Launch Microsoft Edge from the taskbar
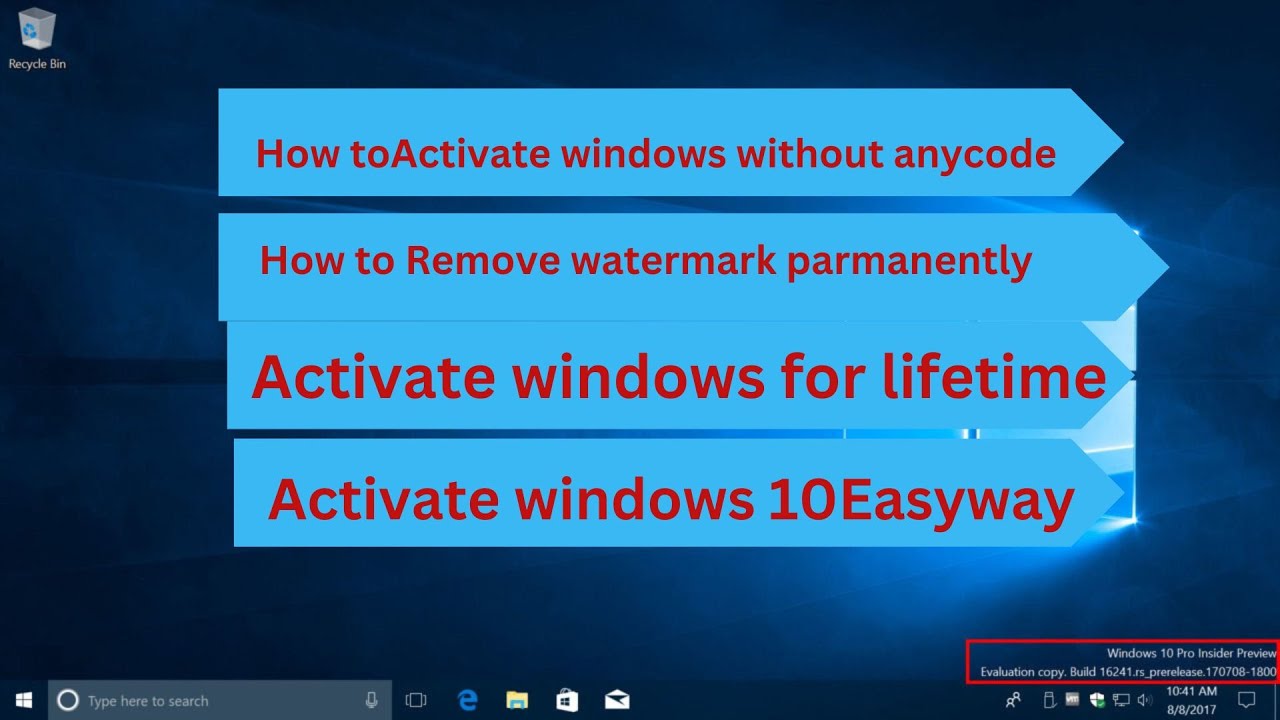Screen dimensions: 1280x720 pyautogui.click(x=467, y=700)
